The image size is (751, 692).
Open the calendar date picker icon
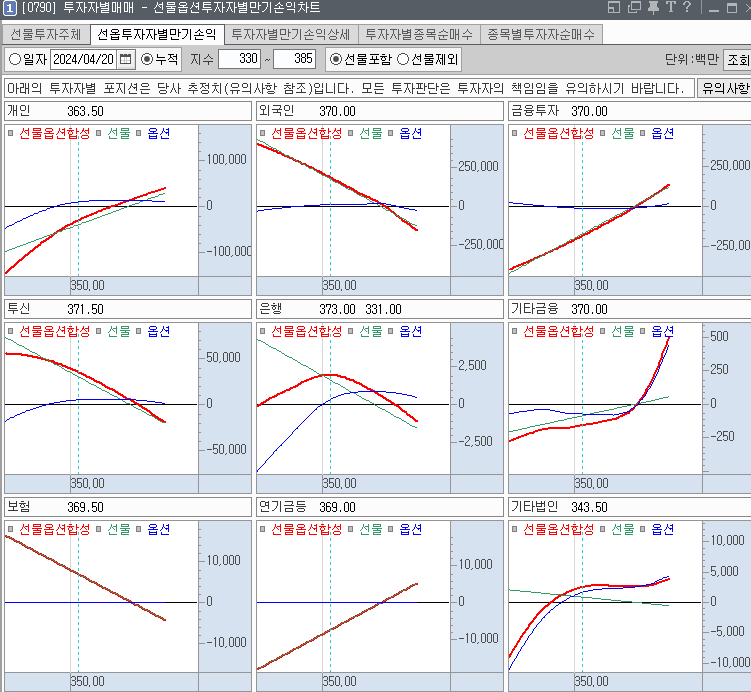coord(126,59)
